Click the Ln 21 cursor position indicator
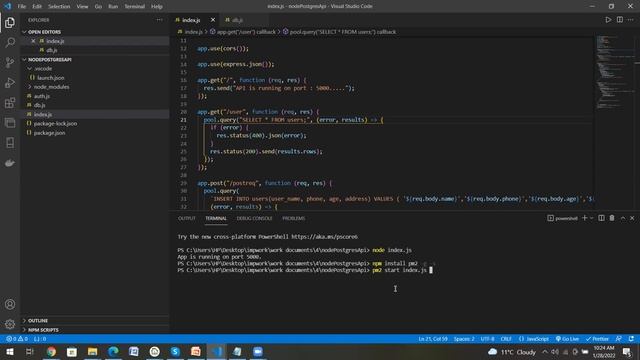Image resolution: width=640 pixels, height=360 pixels. tap(433, 339)
